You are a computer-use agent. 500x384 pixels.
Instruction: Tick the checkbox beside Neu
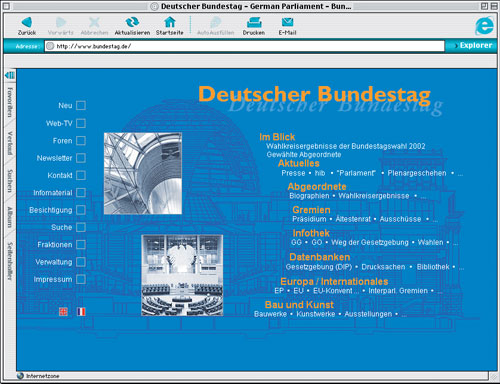81,105
